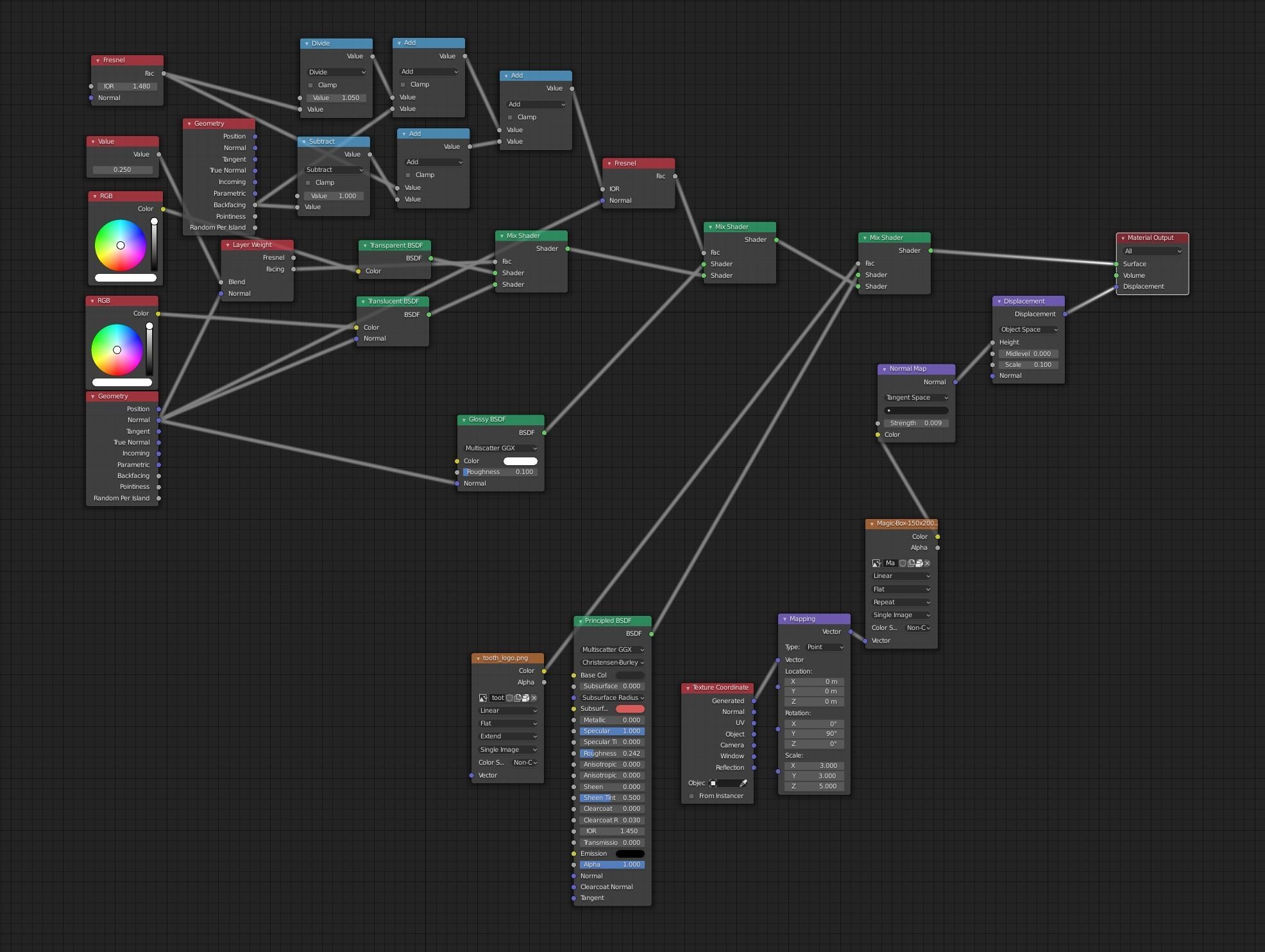Collapse the Principled BSDF node

tap(580, 621)
